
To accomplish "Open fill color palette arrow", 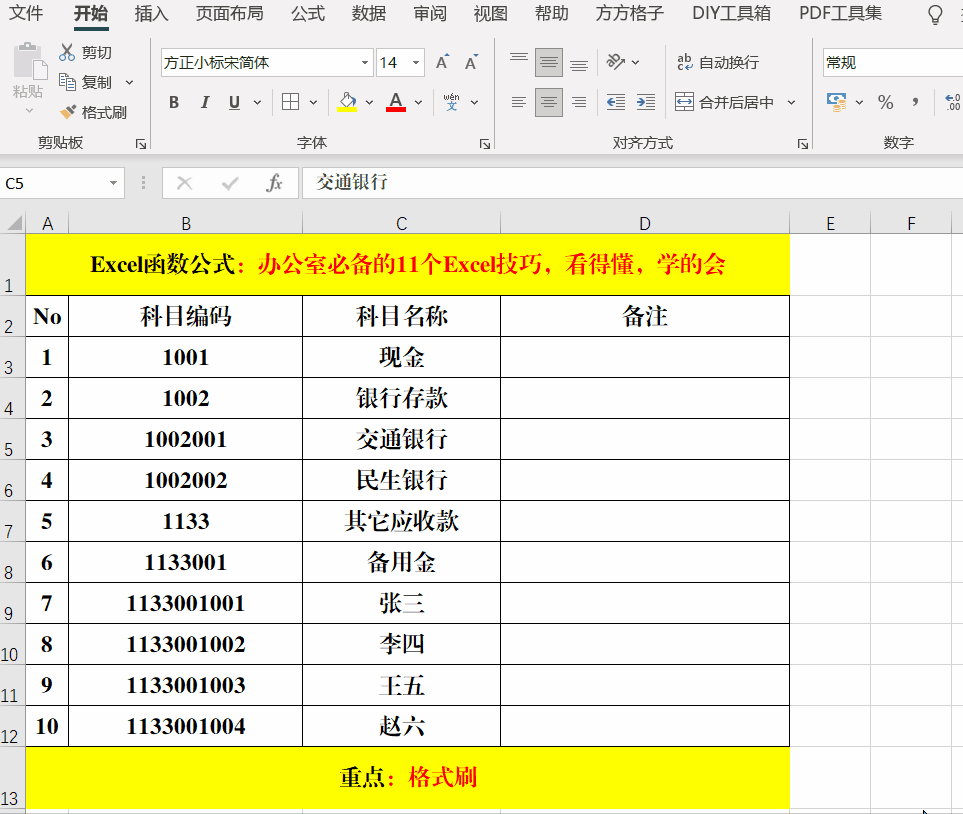I will click(x=369, y=103).
